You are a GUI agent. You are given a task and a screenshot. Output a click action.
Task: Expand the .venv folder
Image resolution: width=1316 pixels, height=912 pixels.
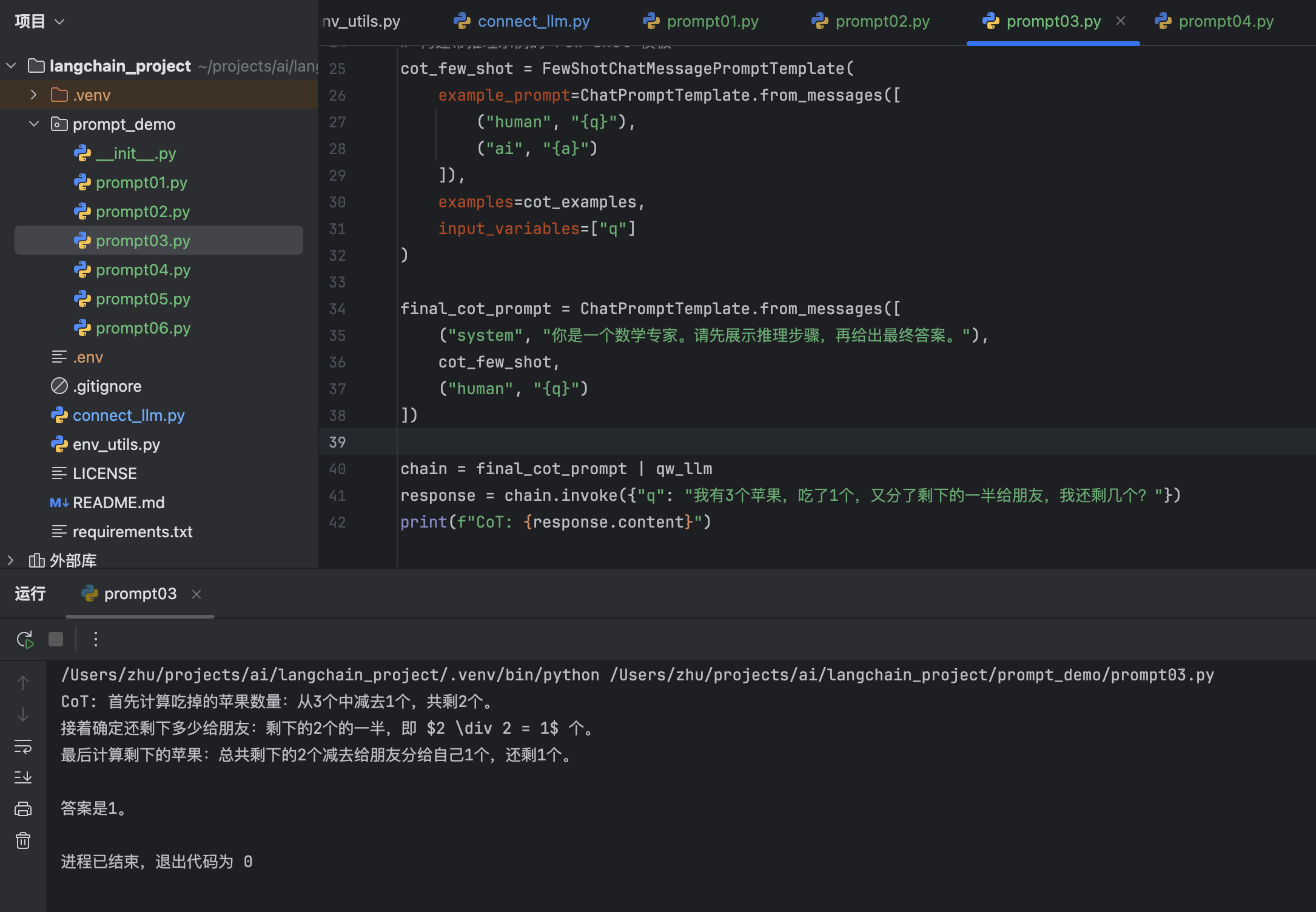[x=34, y=95]
